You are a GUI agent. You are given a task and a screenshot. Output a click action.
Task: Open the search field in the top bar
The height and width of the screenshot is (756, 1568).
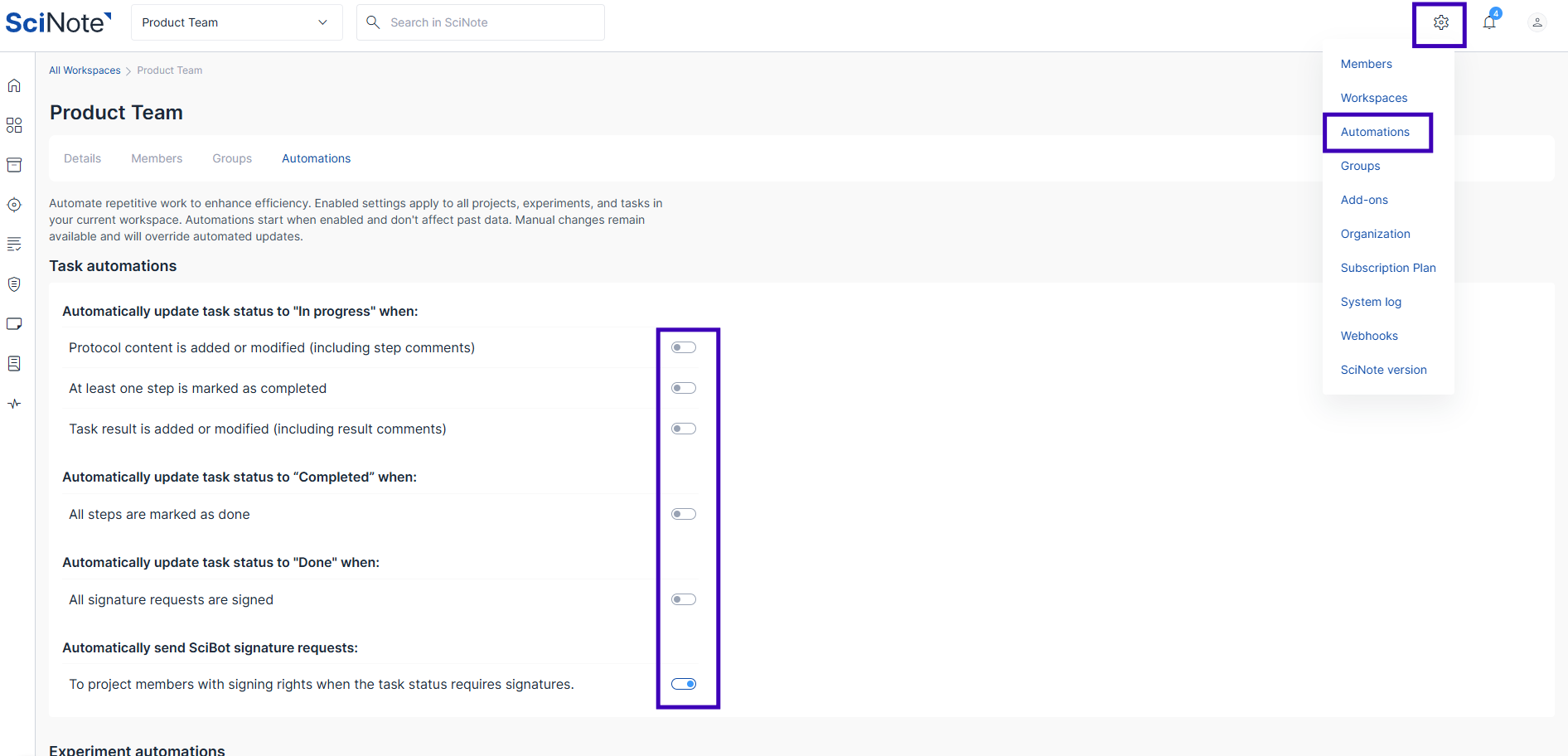(x=480, y=22)
